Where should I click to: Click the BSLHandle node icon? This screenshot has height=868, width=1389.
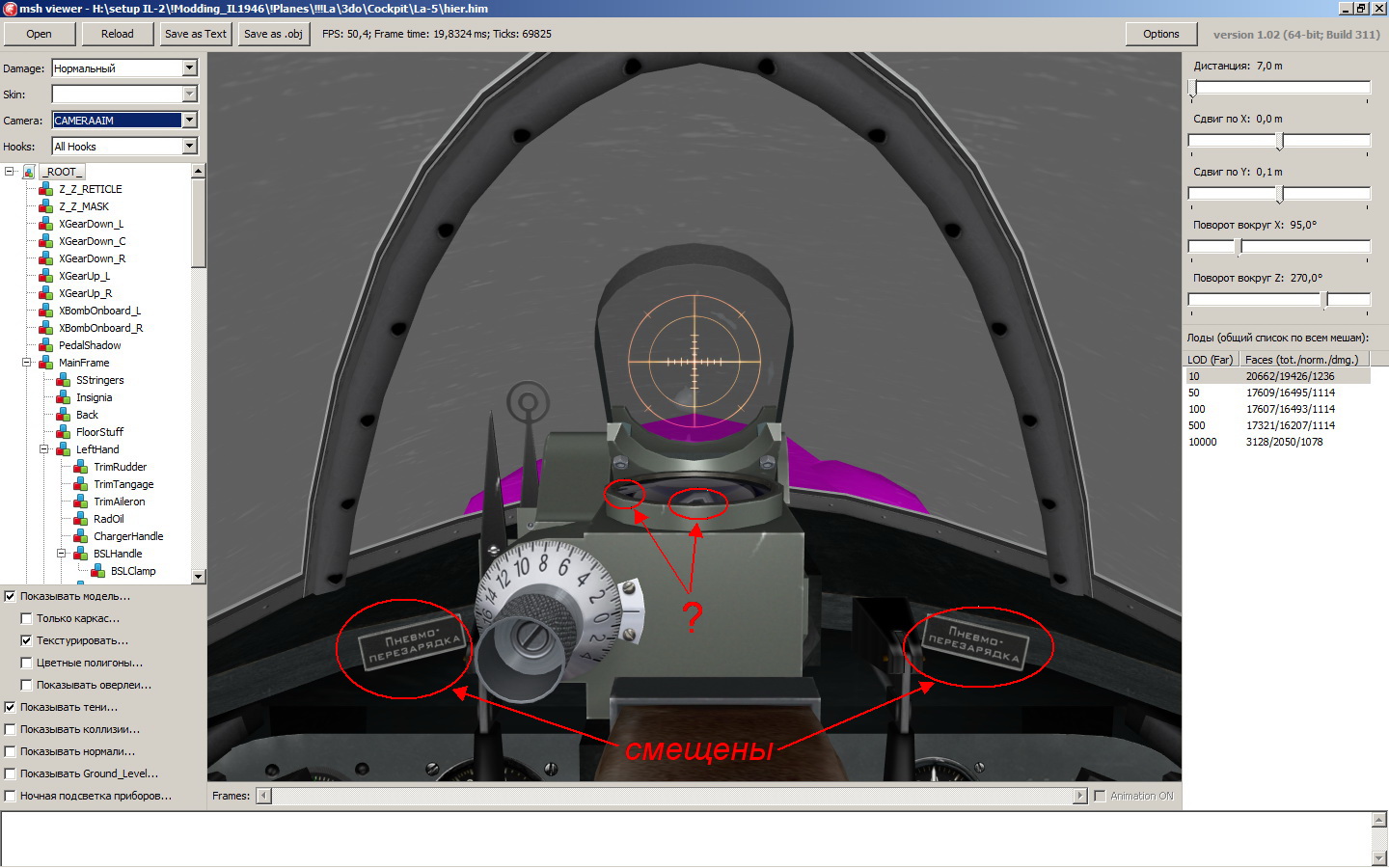pos(80,554)
